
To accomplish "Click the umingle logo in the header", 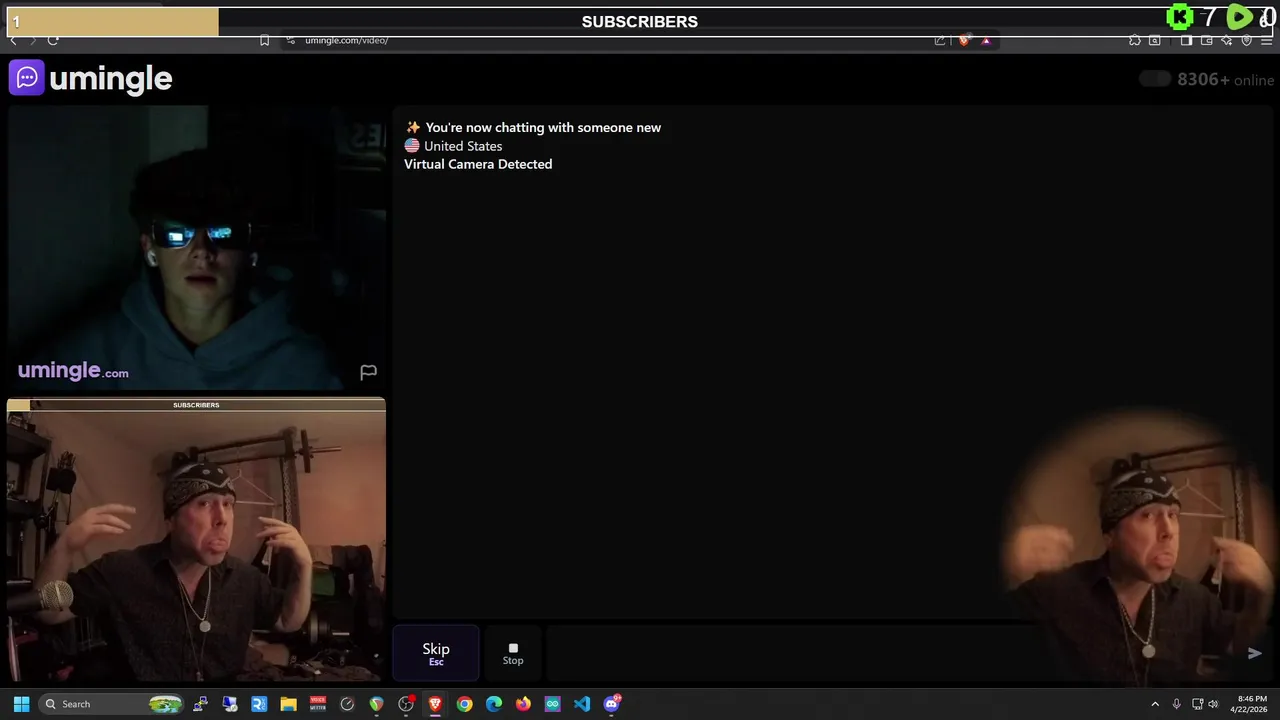I will (91, 78).
